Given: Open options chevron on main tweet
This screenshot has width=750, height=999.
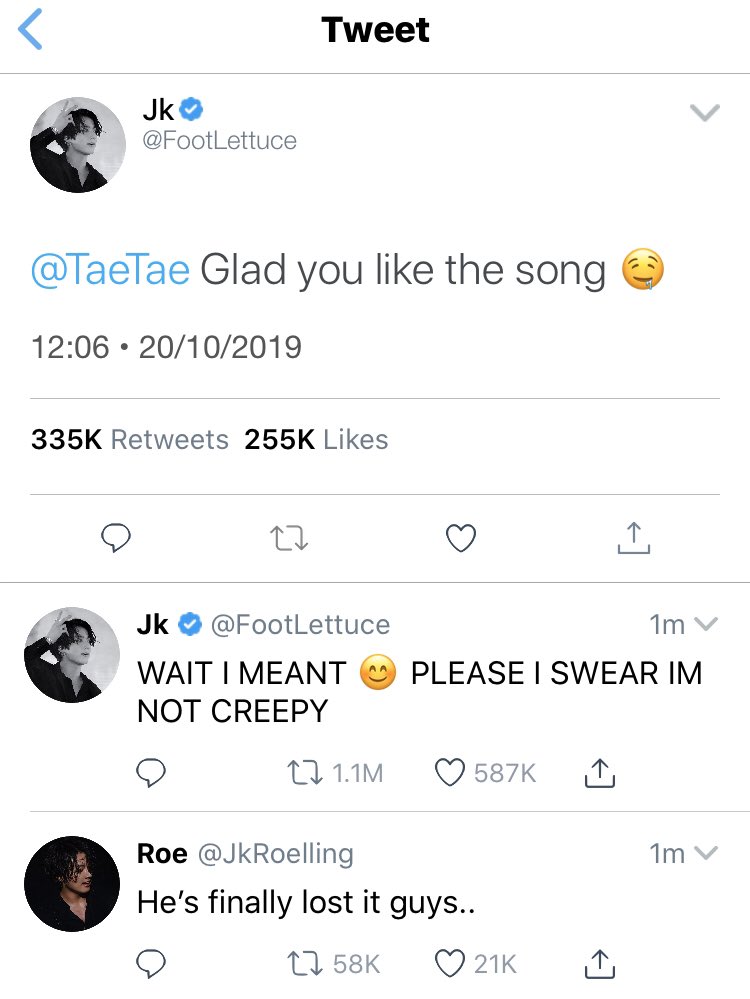Looking at the screenshot, I should tap(705, 113).
